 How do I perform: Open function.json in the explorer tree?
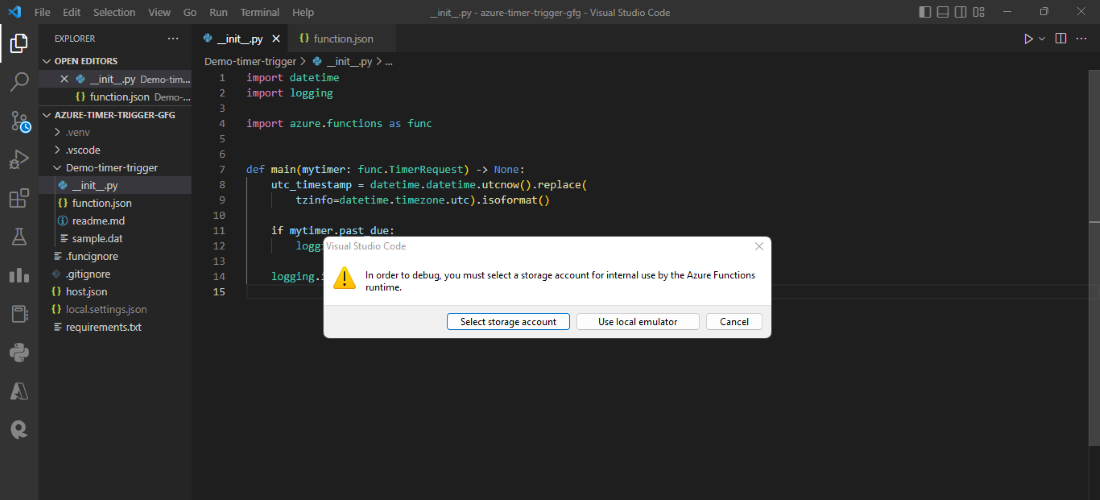point(115,203)
